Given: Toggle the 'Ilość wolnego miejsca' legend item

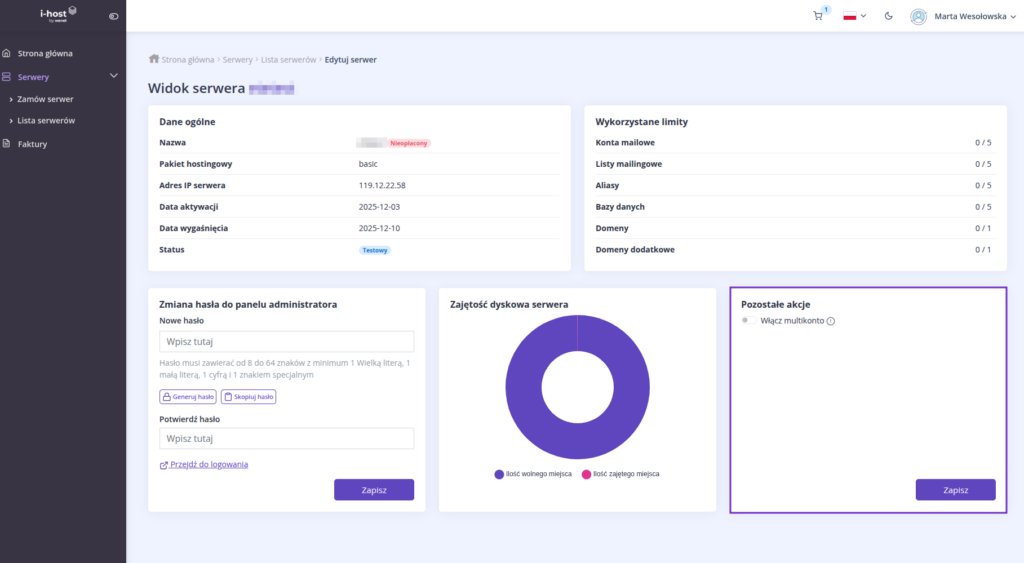Looking at the screenshot, I should pos(533,474).
